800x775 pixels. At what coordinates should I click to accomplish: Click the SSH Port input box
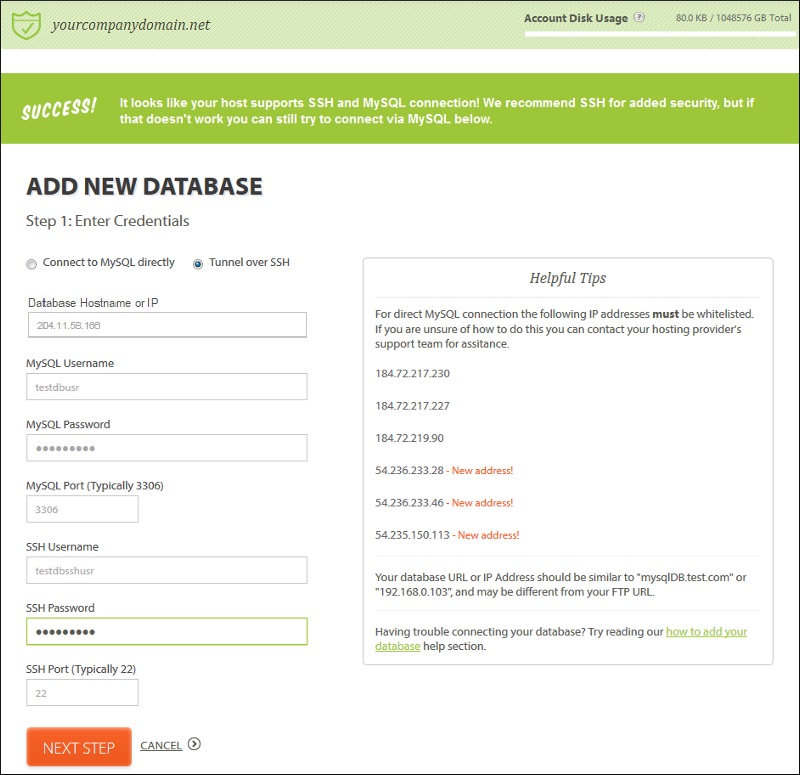pyautogui.click(x=82, y=693)
